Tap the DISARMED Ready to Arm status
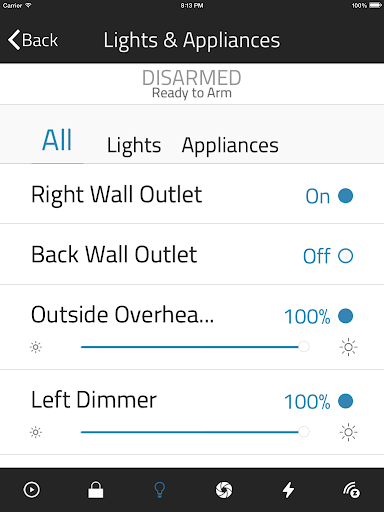 [x=192, y=84]
